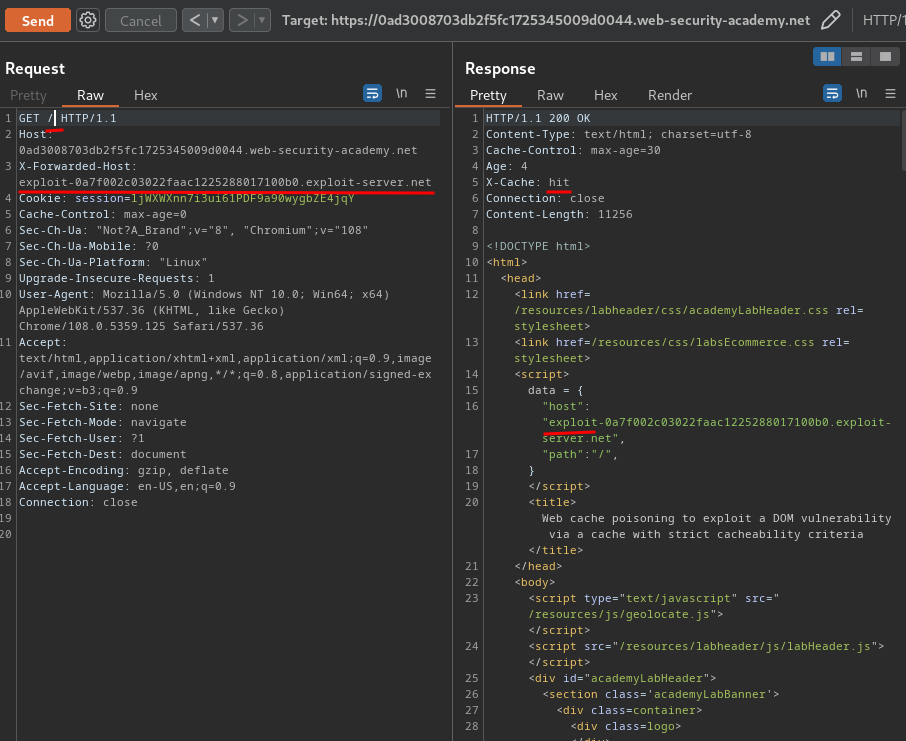Open the back history dropdown arrow
This screenshot has width=906, height=741.
click(215, 20)
